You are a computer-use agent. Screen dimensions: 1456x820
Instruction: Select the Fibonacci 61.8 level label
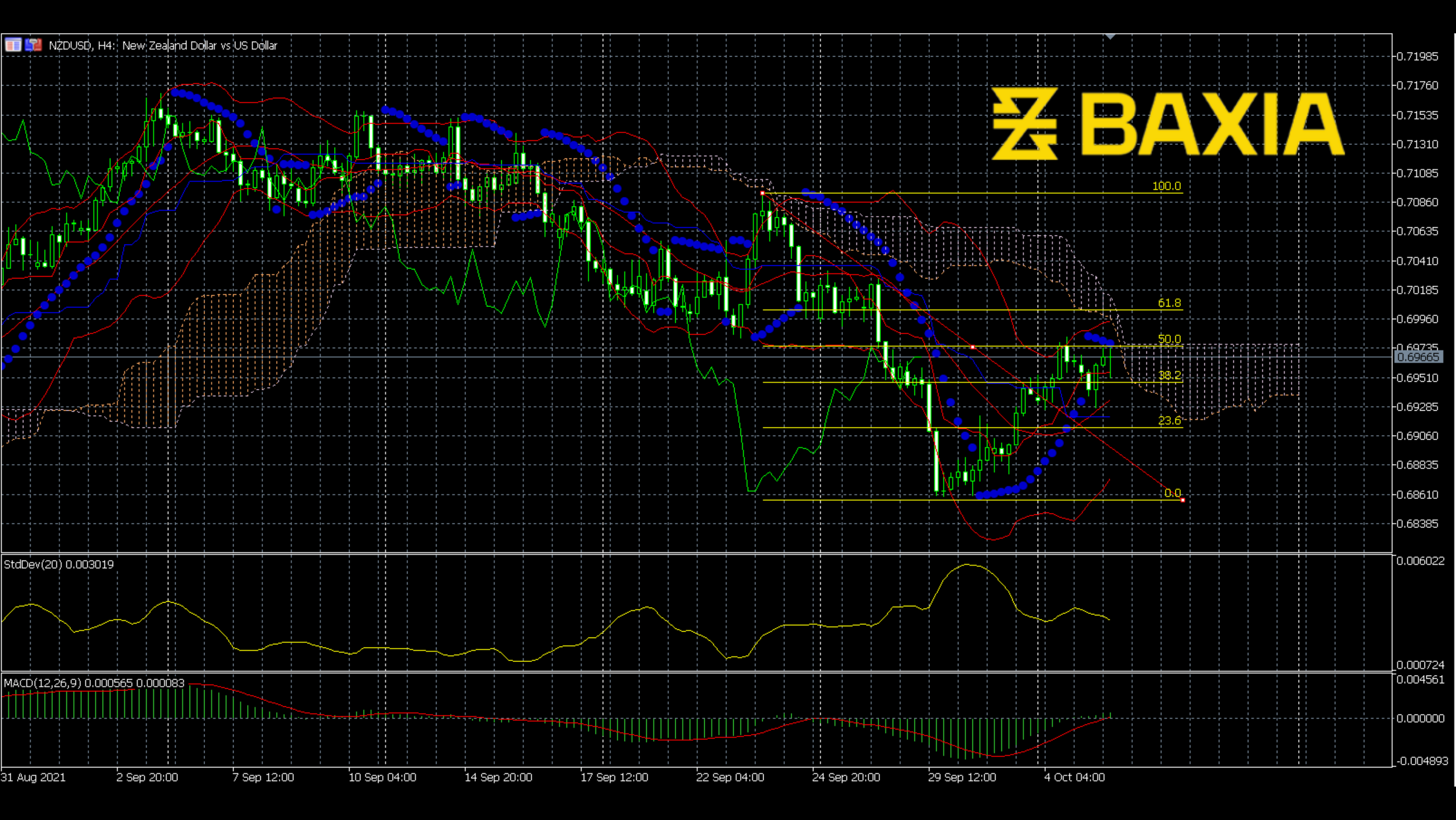coord(1169,303)
